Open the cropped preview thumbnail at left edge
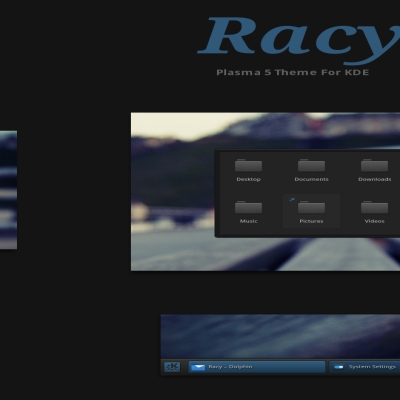Screen dimensions: 400x400 (8, 190)
